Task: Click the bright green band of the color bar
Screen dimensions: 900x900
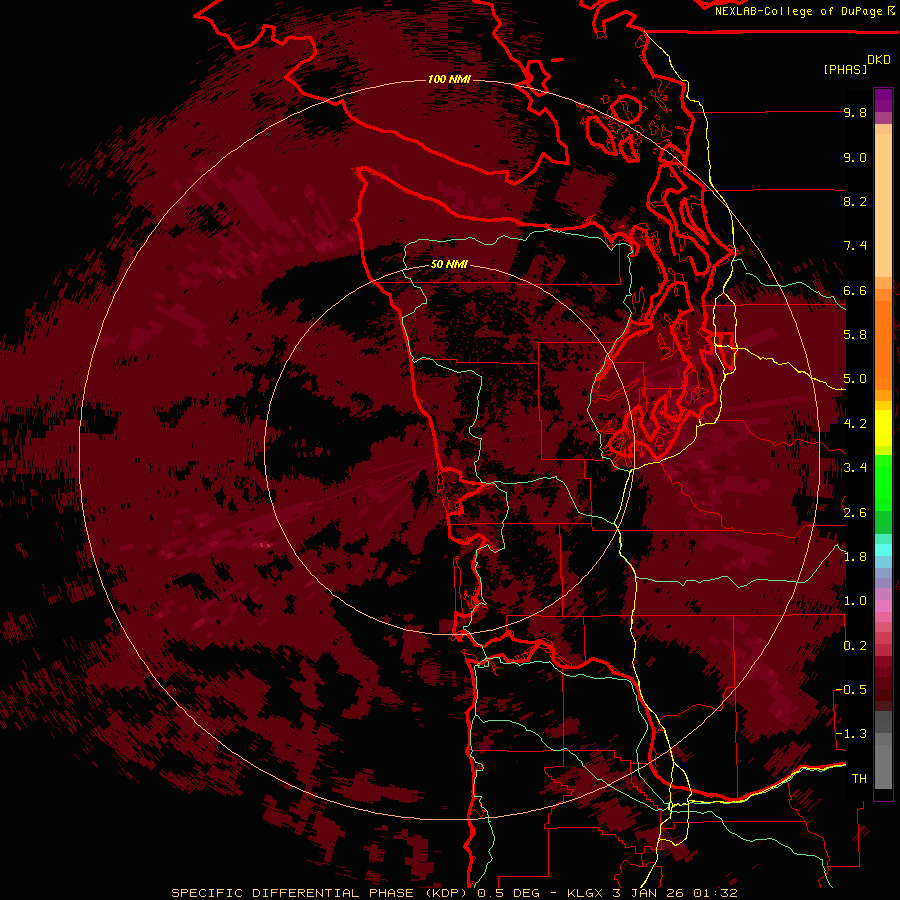Action: pyautogui.click(x=883, y=482)
